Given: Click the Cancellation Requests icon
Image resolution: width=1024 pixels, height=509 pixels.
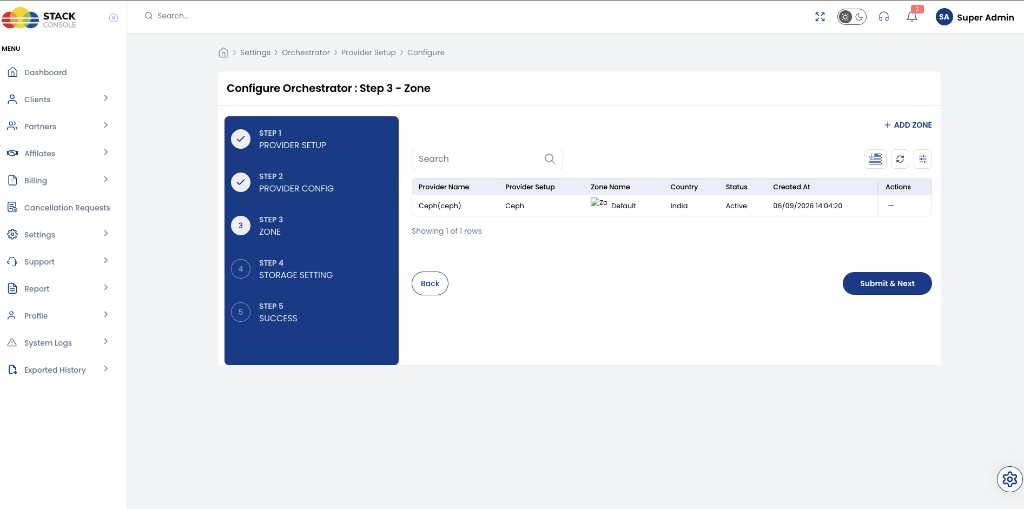Looking at the screenshot, I should 12,207.
